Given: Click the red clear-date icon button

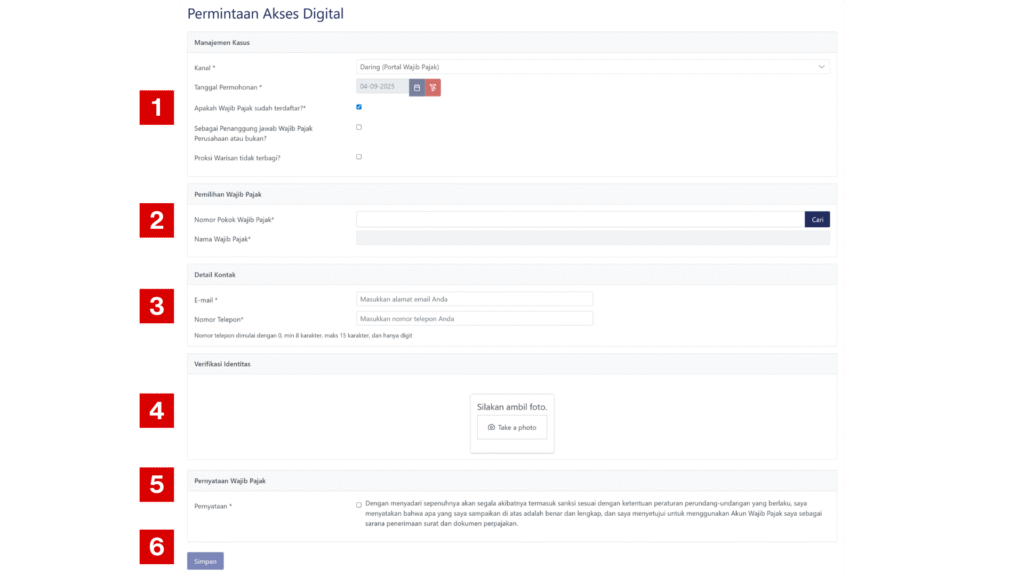Looking at the screenshot, I should (433, 87).
